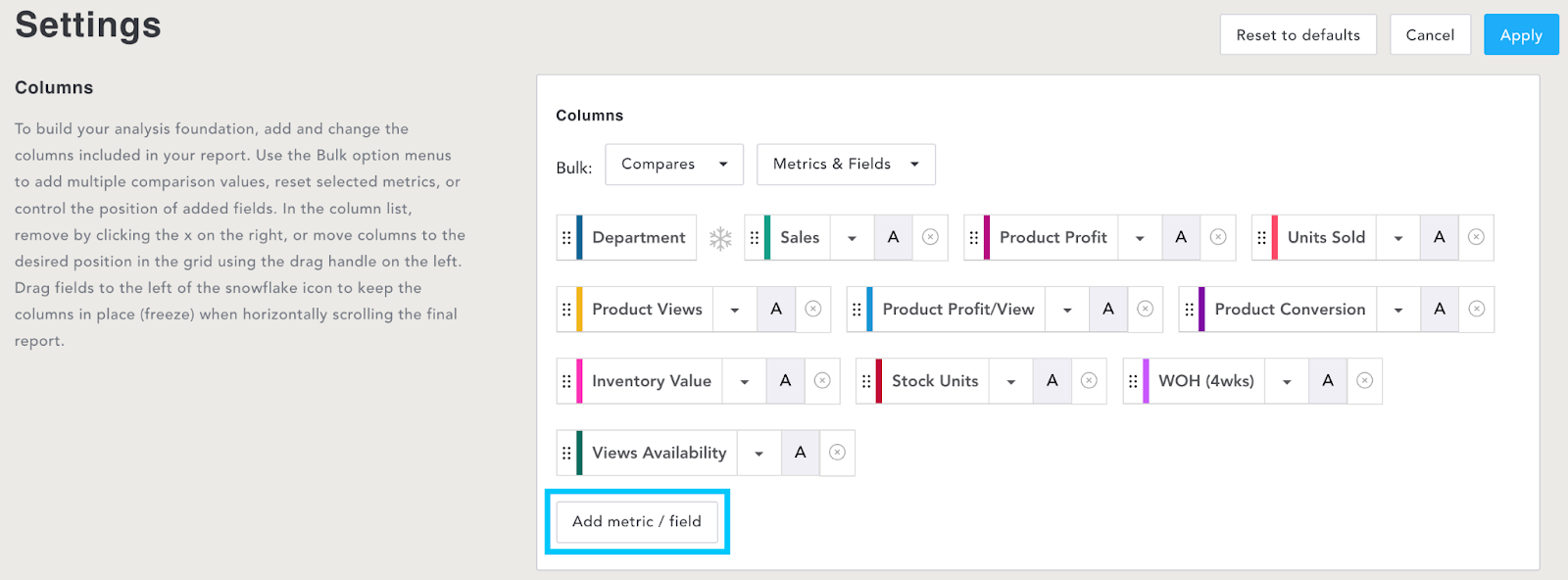The image size is (1568, 580).
Task: Click the Apply button
Action: coord(1521,35)
